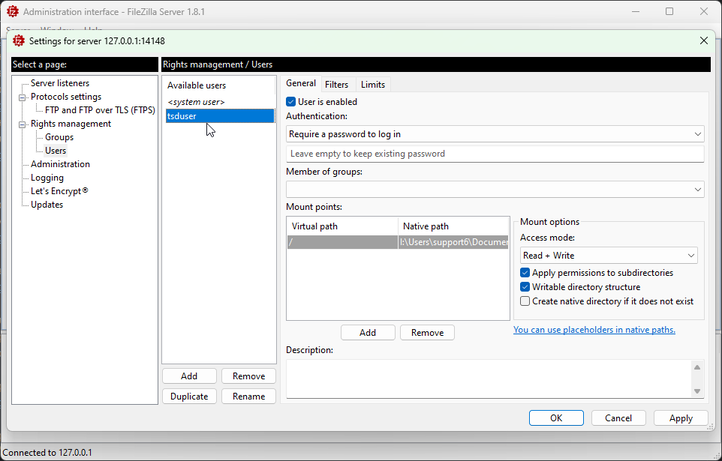Select Protocols settings in the tree
This screenshot has width=722, height=461.
pyautogui.click(x=66, y=97)
